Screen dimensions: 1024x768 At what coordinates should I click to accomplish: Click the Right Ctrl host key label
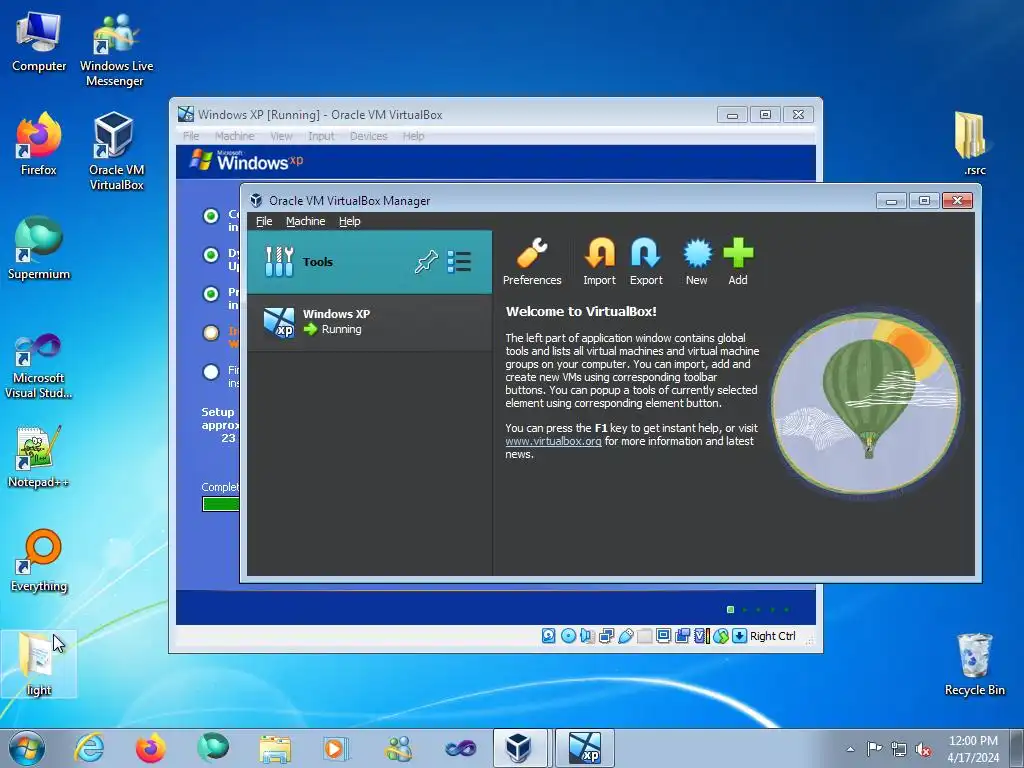[x=773, y=635]
